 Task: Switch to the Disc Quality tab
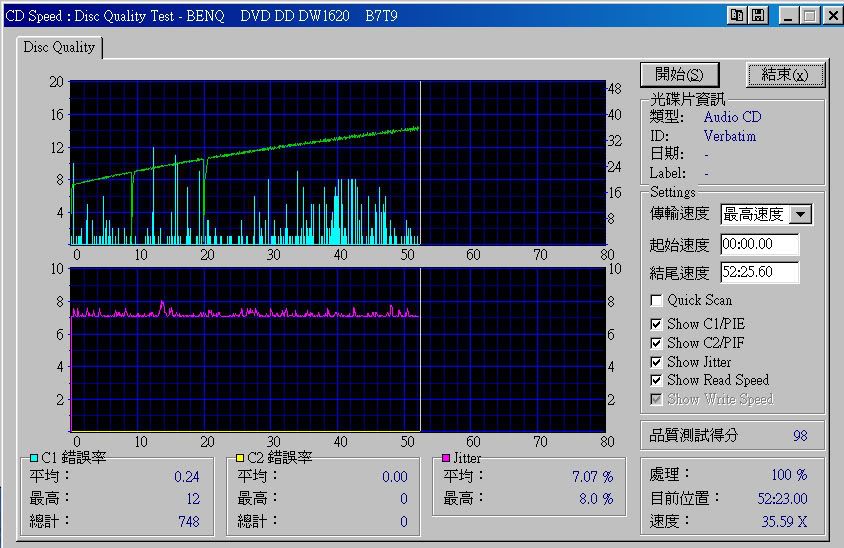(x=59, y=47)
